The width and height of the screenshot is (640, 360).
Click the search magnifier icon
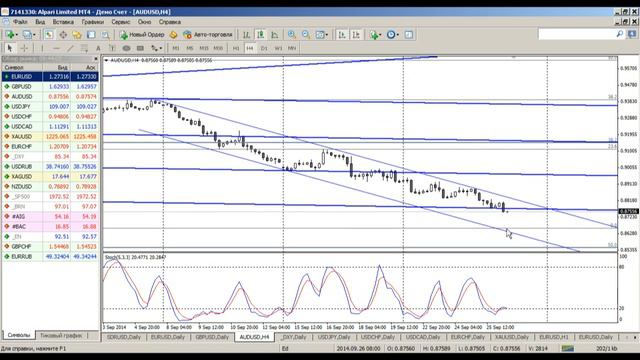pos(620,34)
